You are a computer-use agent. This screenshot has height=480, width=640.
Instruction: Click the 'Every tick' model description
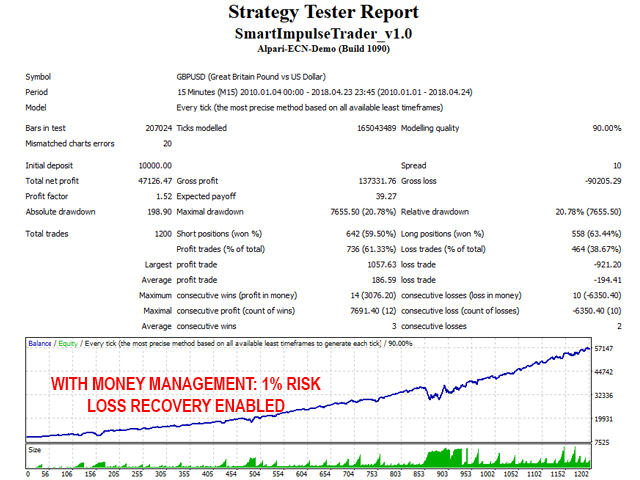[x=310, y=108]
